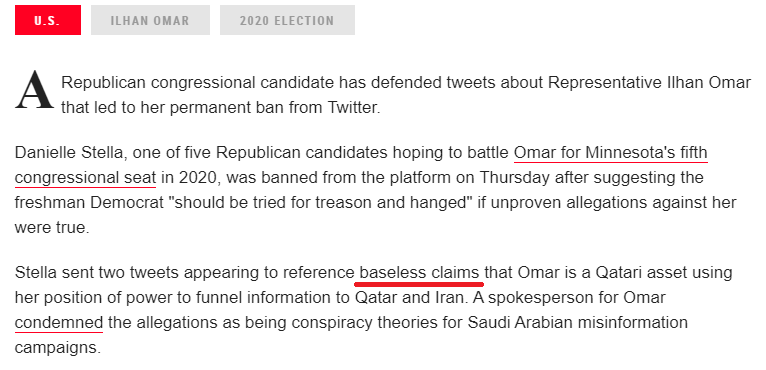Click the large drop-cap letter A
Image resolution: width=766 pixels, height=370 pixels.
click(x=34, y=91)
